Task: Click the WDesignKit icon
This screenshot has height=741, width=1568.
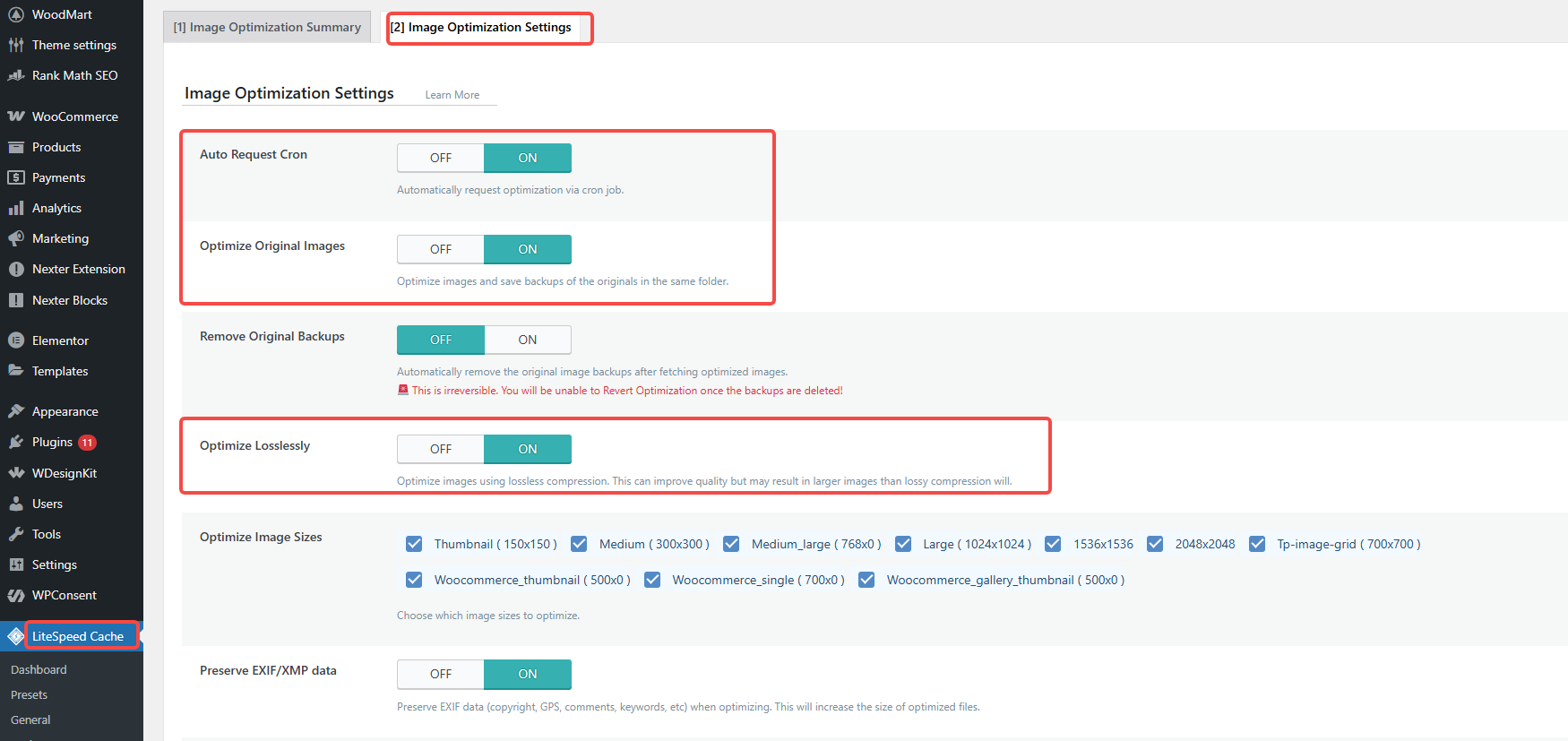Action: click(x=16, y=473)
